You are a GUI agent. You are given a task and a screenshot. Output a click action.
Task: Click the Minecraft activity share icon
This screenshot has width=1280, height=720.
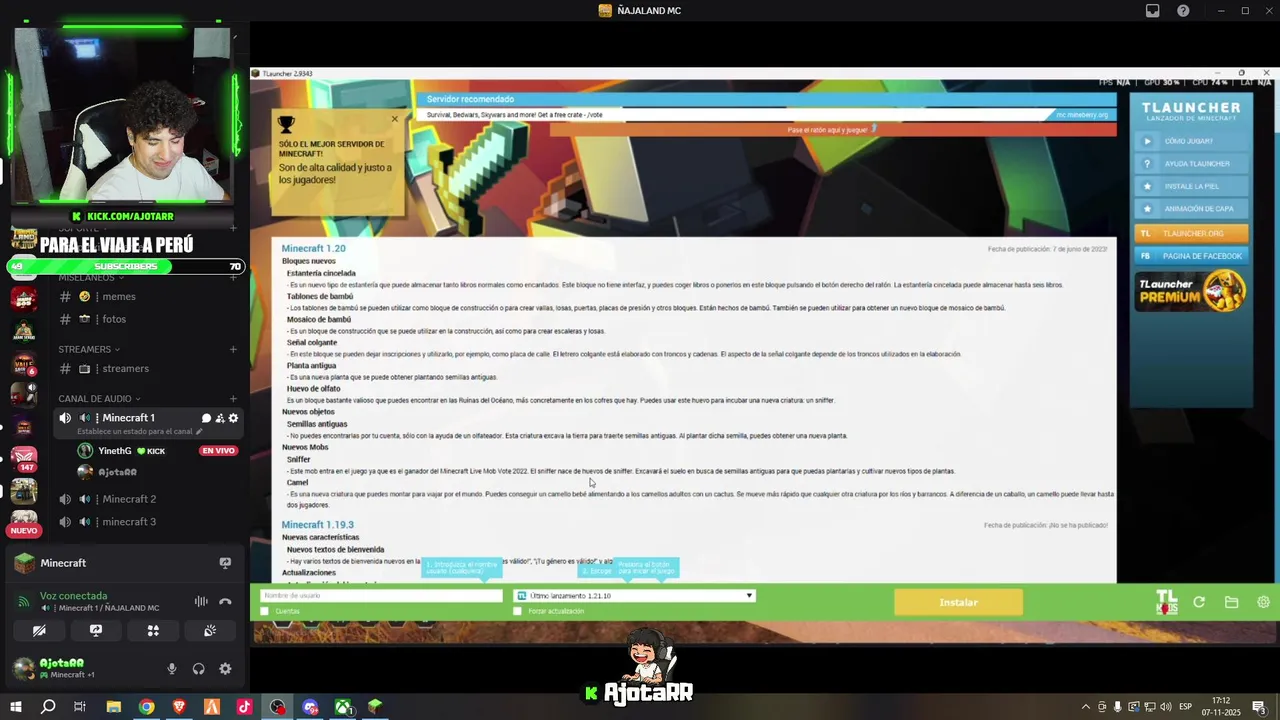(225, 563)
